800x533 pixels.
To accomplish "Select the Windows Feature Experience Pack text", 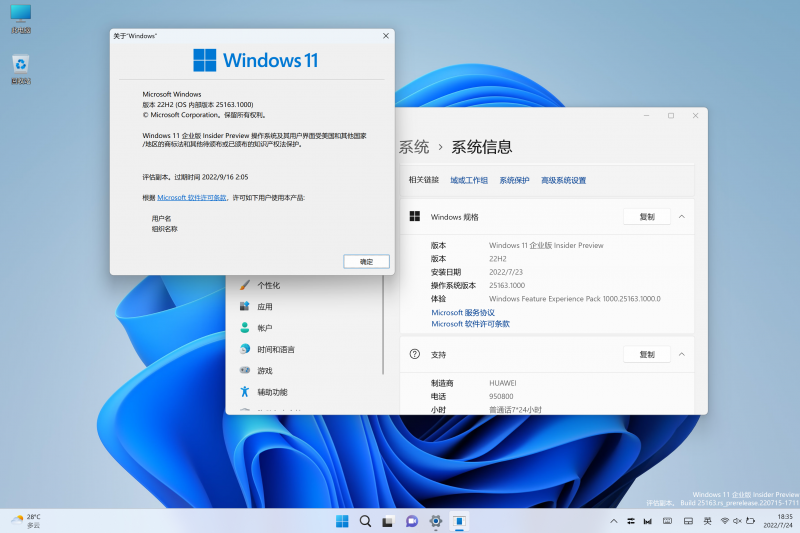I will [x=574, y=299].
